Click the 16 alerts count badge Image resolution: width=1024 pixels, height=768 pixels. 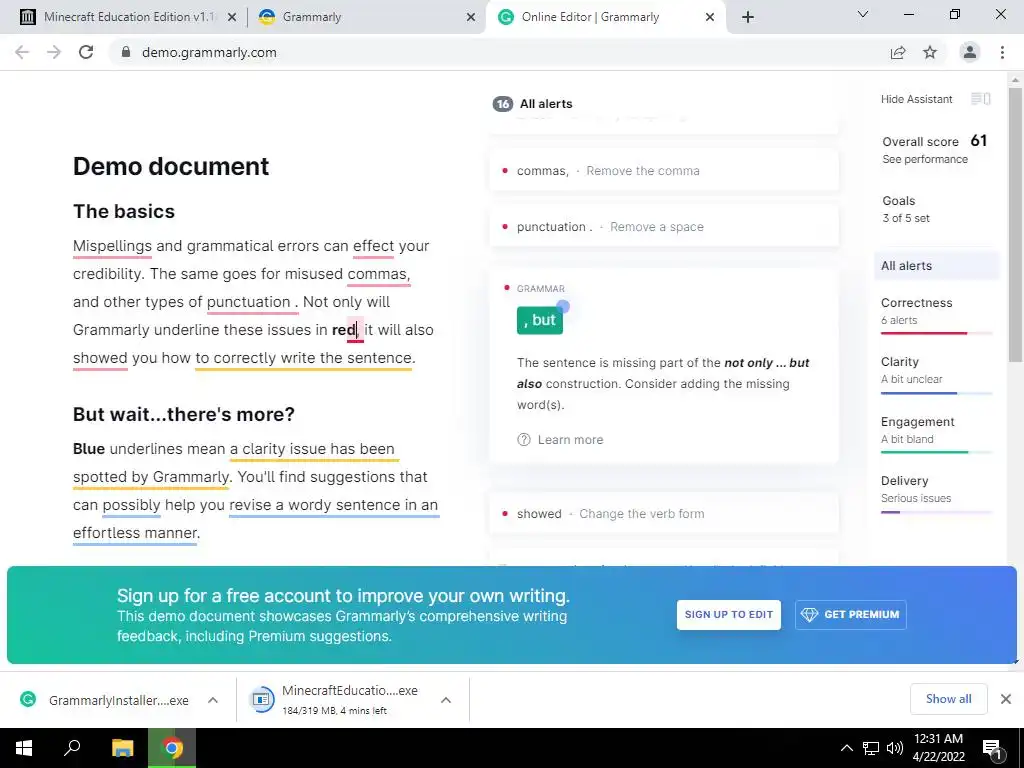click(x=502, y=104)
